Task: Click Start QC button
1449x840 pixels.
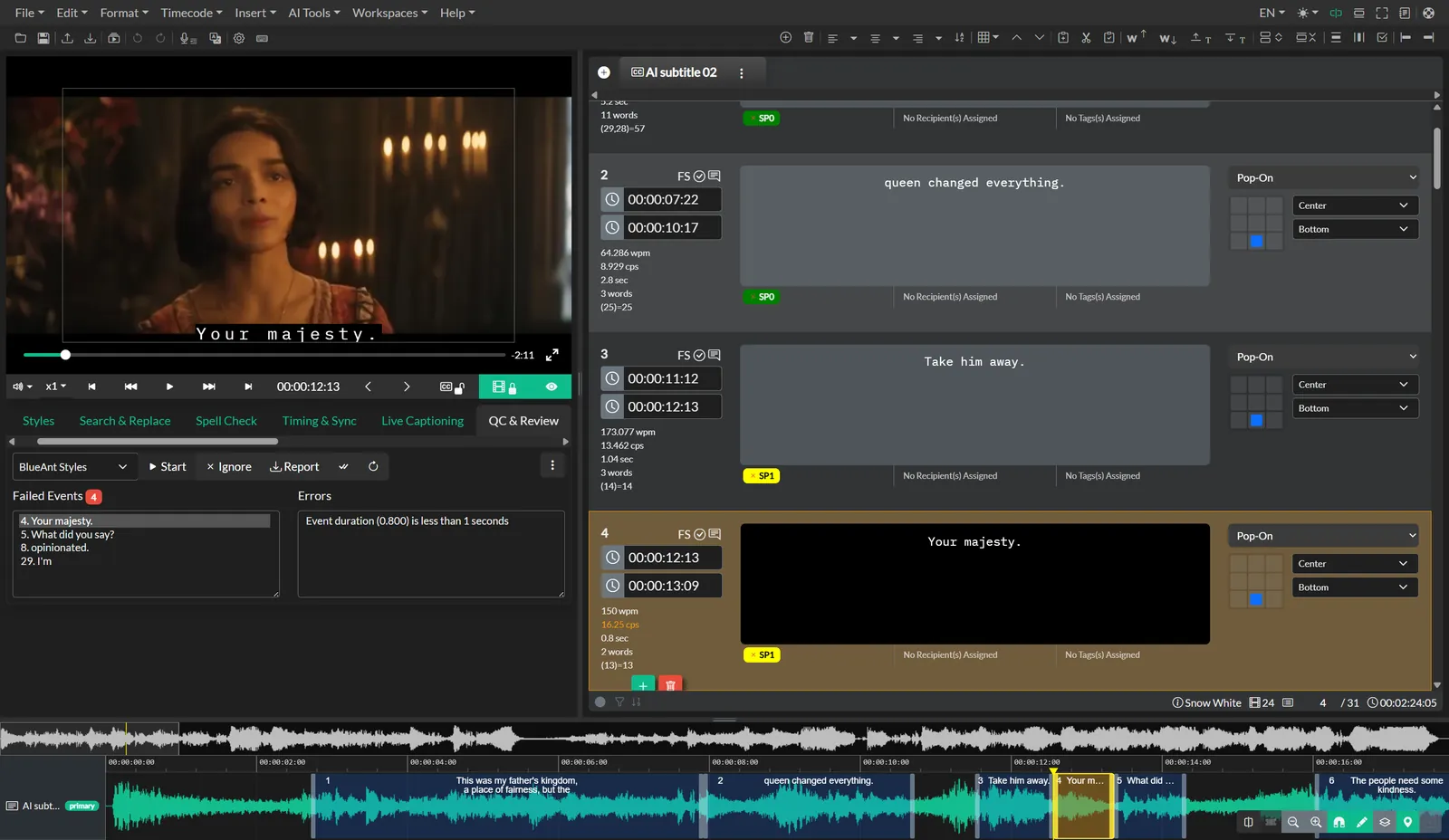Action: [168, 466]
